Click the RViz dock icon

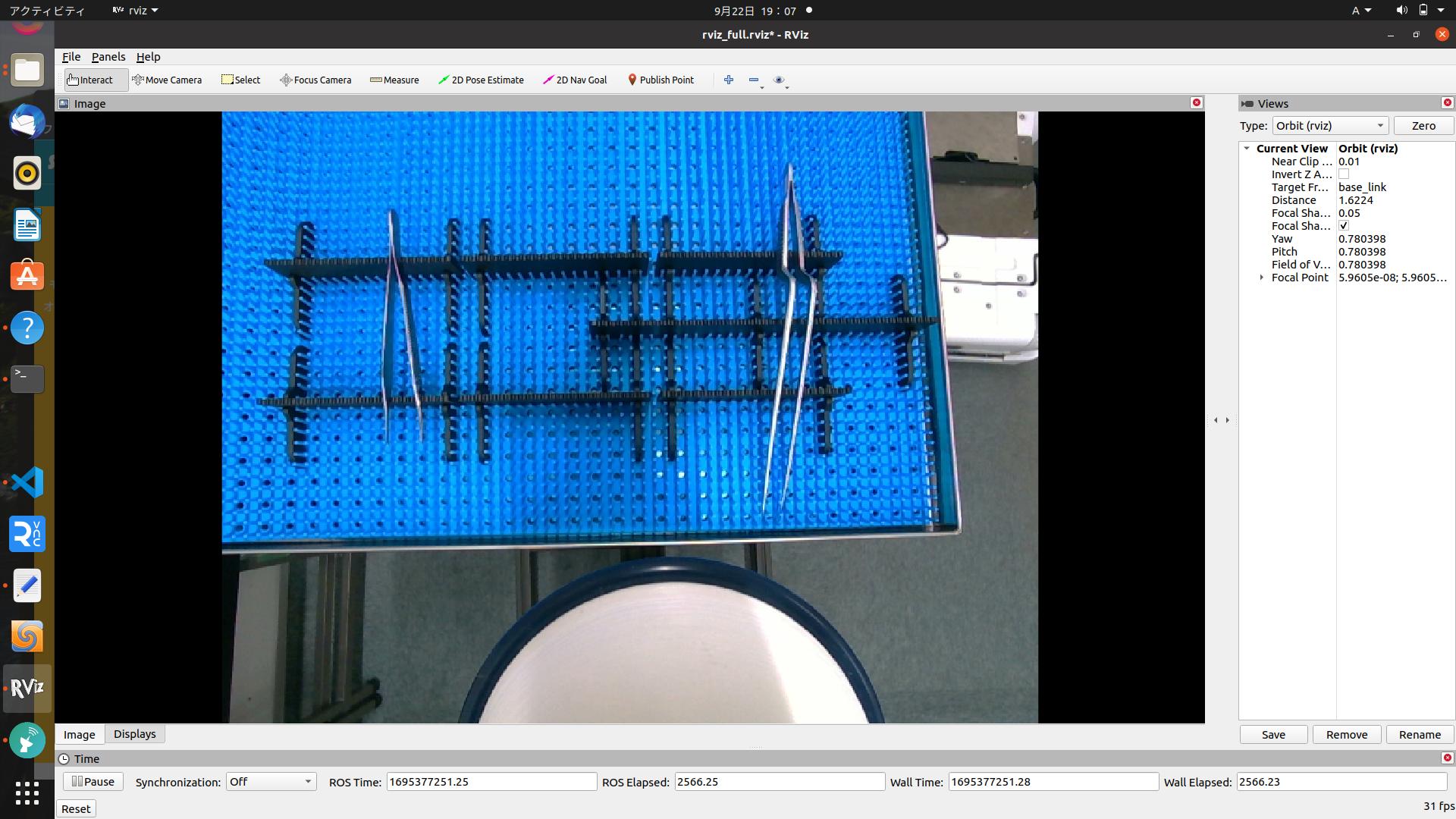[27, 689]
